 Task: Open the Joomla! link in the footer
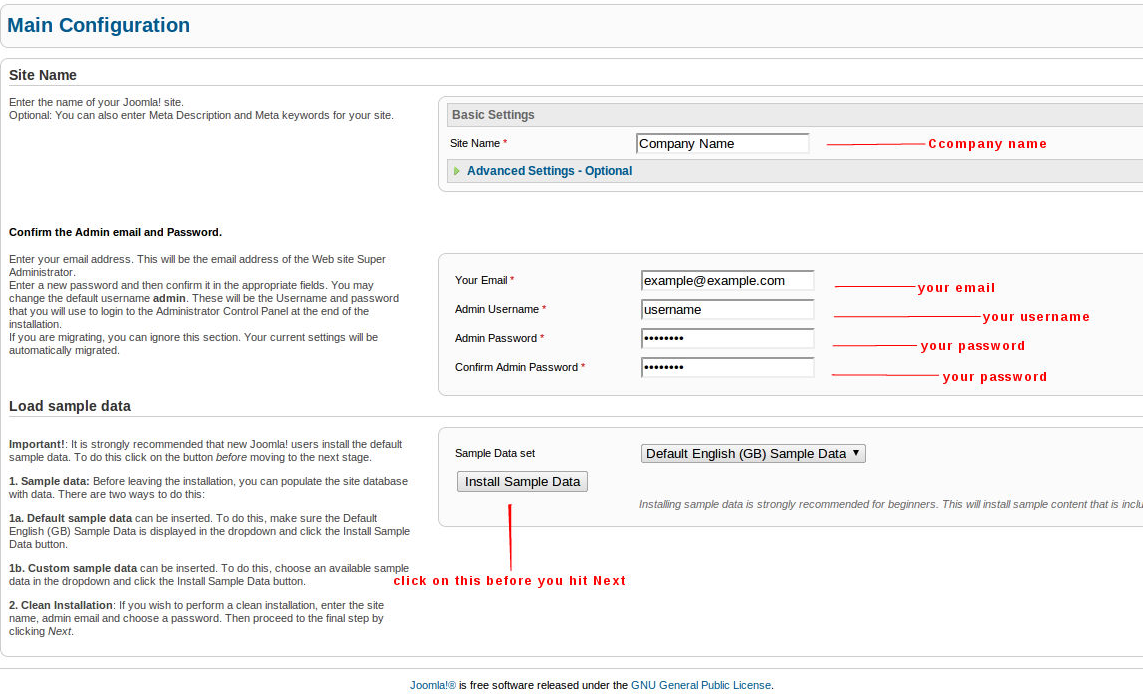432,685
